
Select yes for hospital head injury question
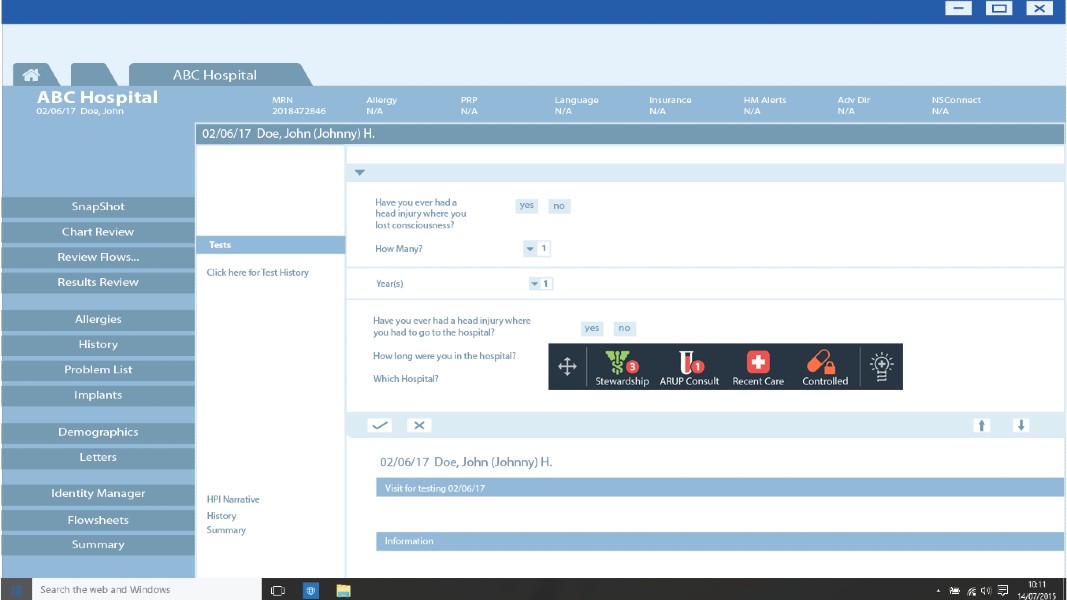(592, 328)
